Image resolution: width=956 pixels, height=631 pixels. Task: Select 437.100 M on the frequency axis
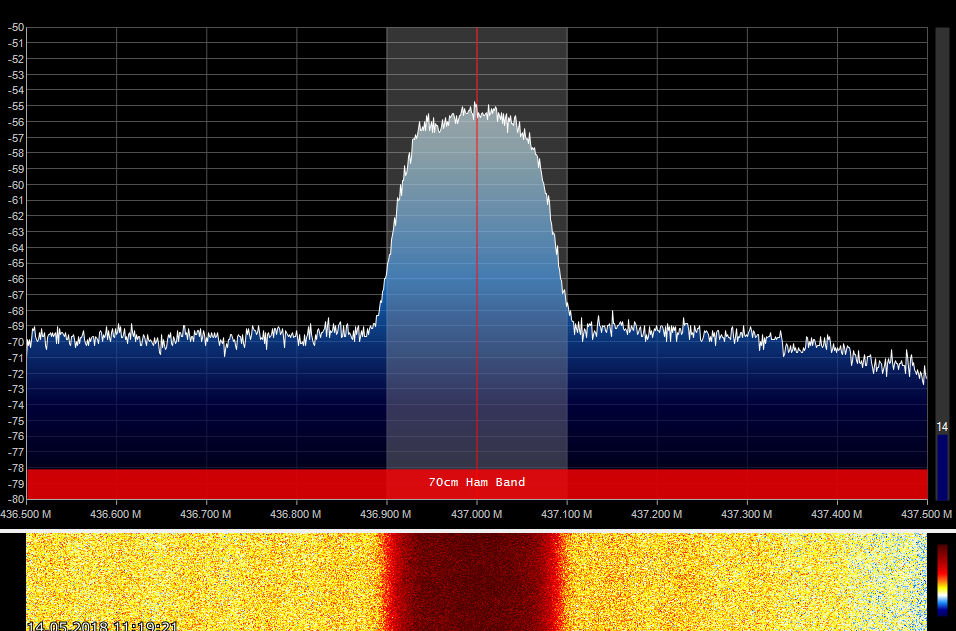pos(567,513)
